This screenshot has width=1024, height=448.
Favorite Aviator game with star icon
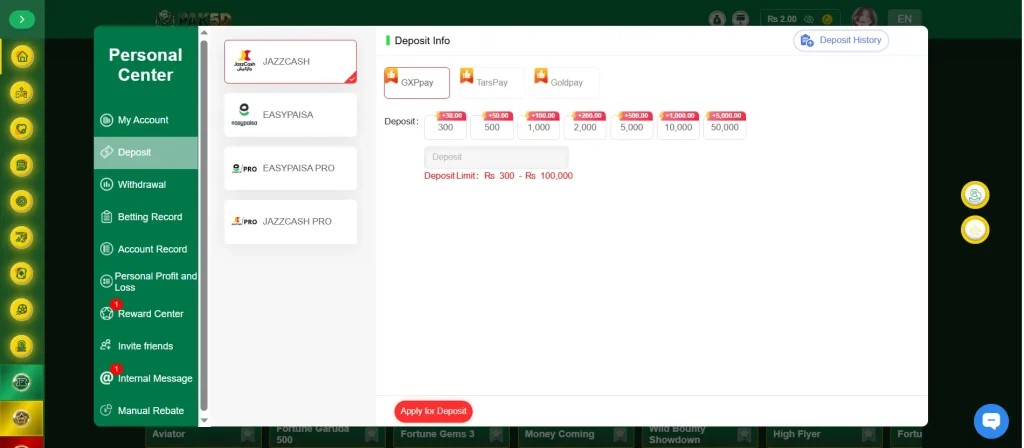tap(248, 434)
